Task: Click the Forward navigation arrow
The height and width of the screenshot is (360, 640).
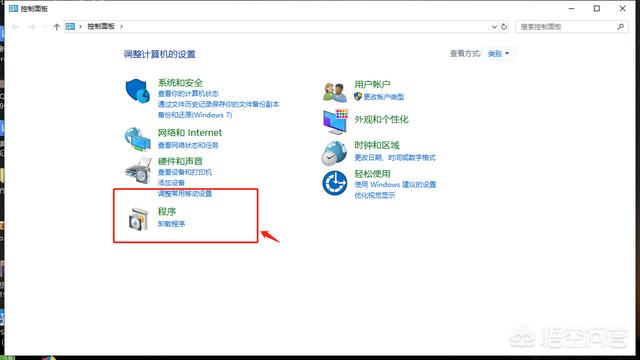Action: 31,27
